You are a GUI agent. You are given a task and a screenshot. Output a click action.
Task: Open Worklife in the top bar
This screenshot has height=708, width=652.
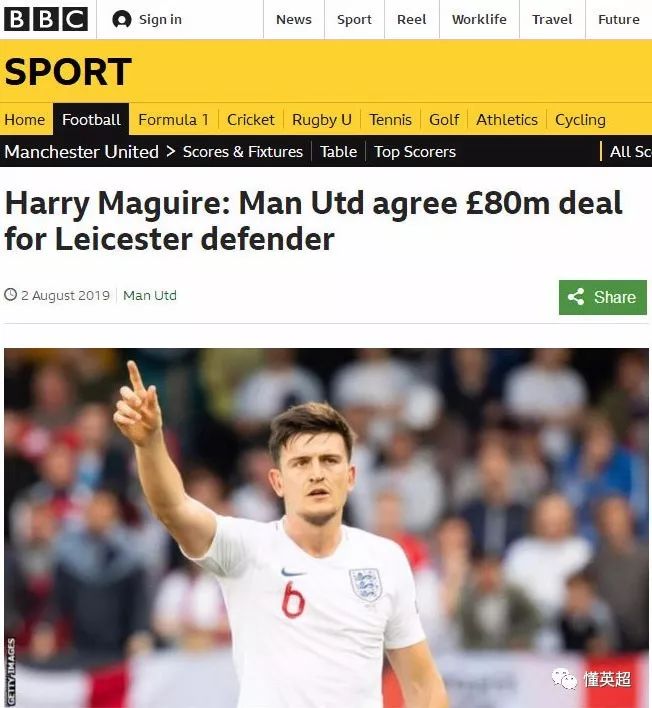[x=480, y=19]
